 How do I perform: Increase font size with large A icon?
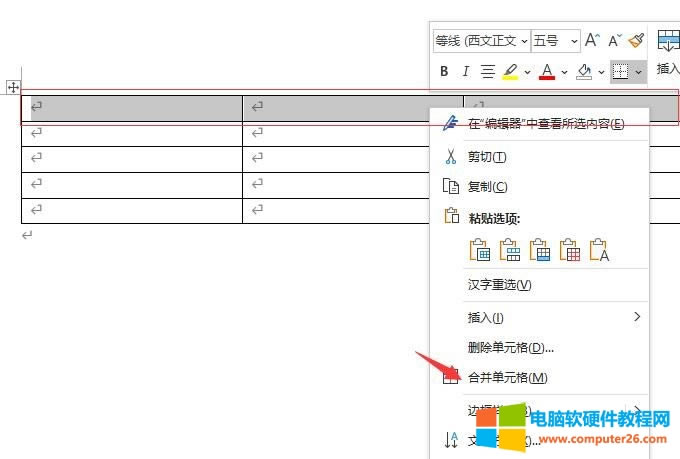coord(592,41)
